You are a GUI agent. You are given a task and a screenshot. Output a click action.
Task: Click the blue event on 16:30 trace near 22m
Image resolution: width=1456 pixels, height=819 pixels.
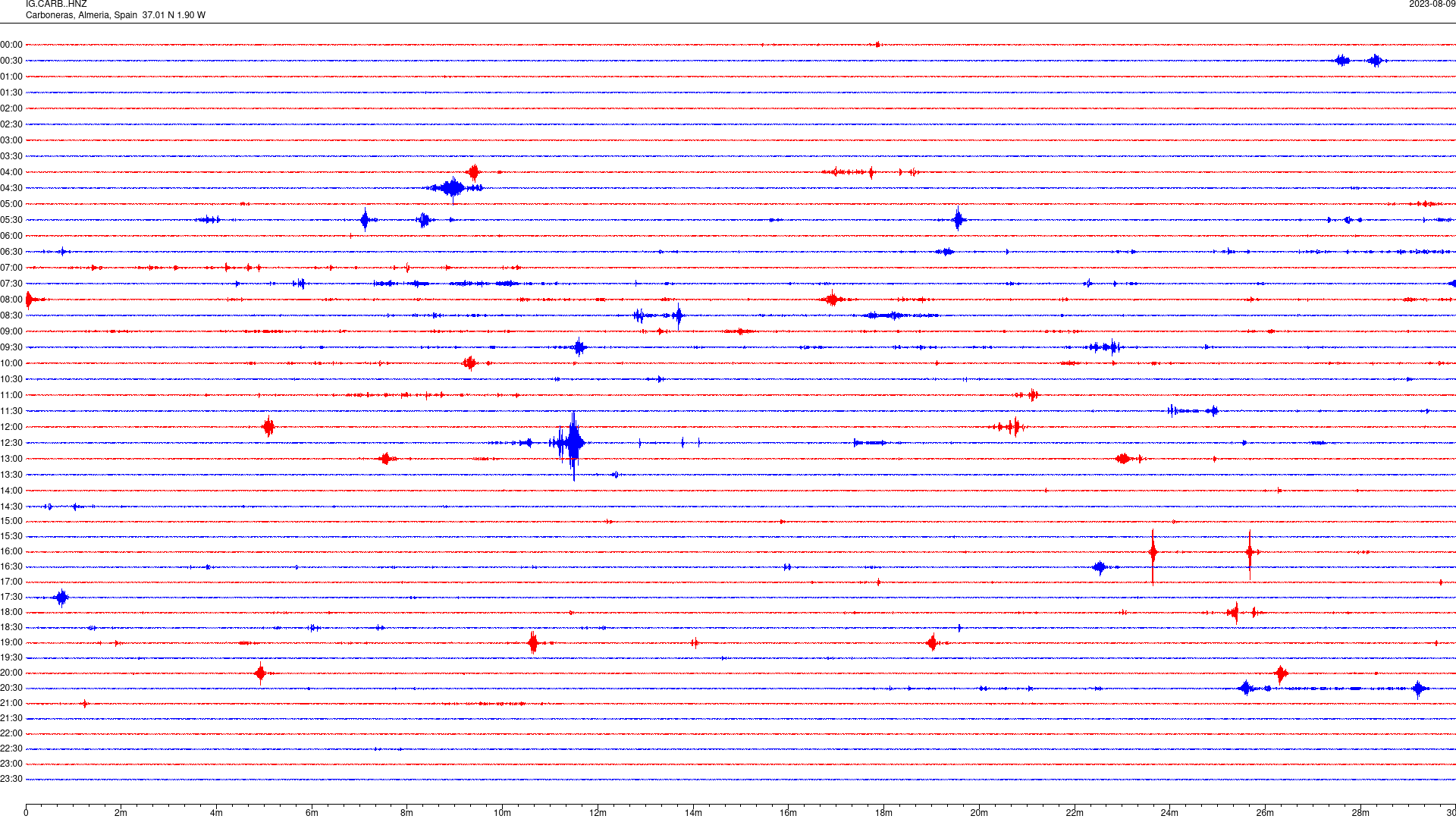pos(1100,567)
